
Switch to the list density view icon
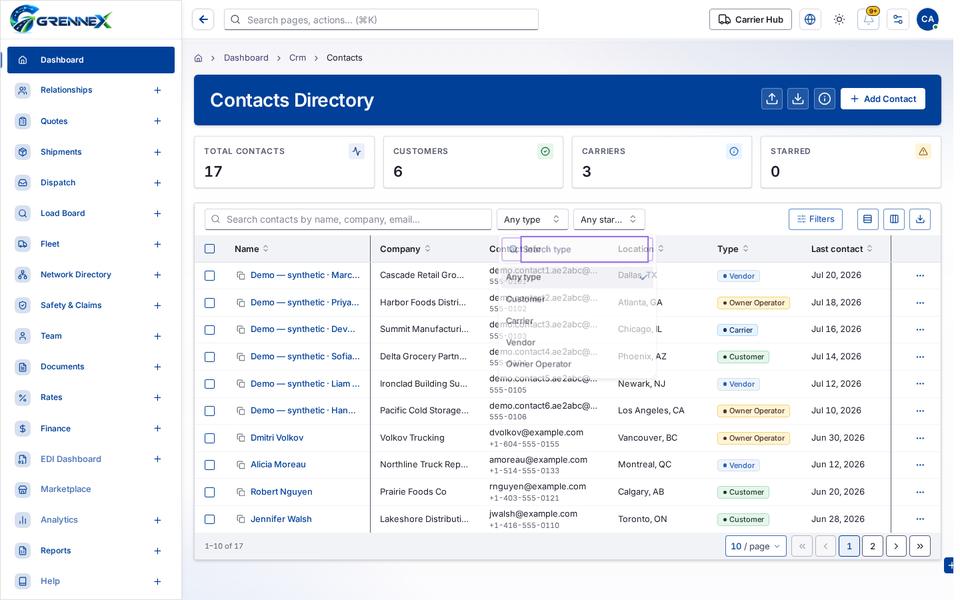[x=867, y=219]
